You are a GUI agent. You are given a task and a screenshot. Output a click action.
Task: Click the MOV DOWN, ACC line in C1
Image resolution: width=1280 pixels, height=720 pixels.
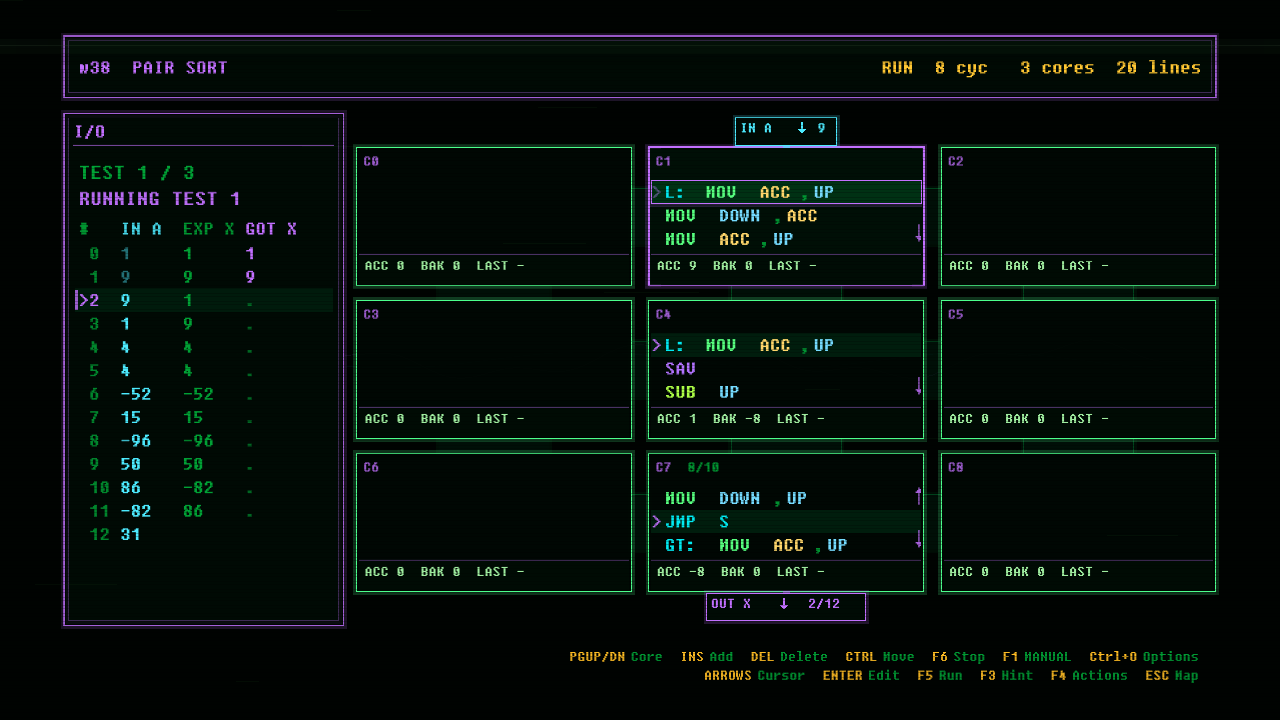[x=785, y=216]
